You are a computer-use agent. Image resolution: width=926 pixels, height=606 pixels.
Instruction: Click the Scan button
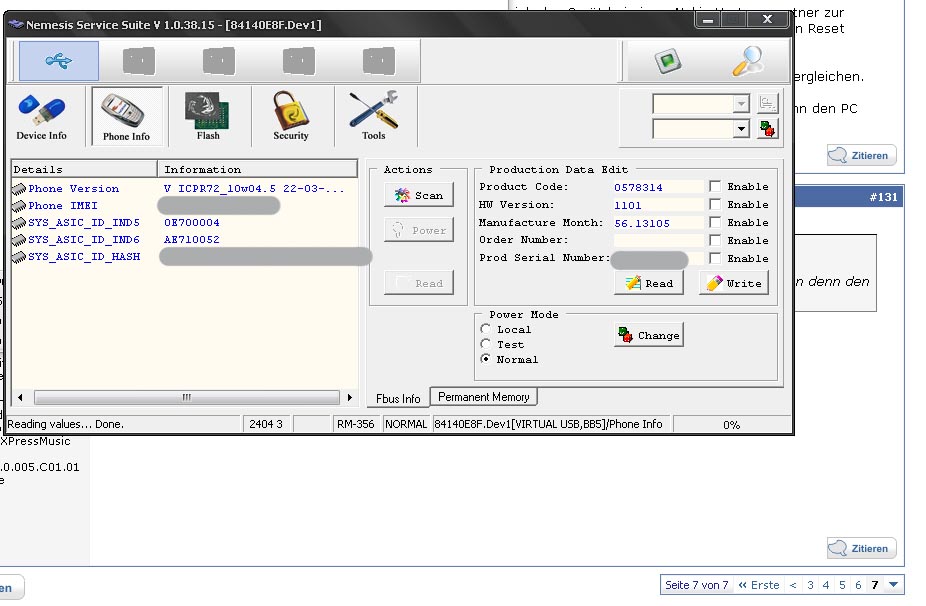(x=419, y=195)
